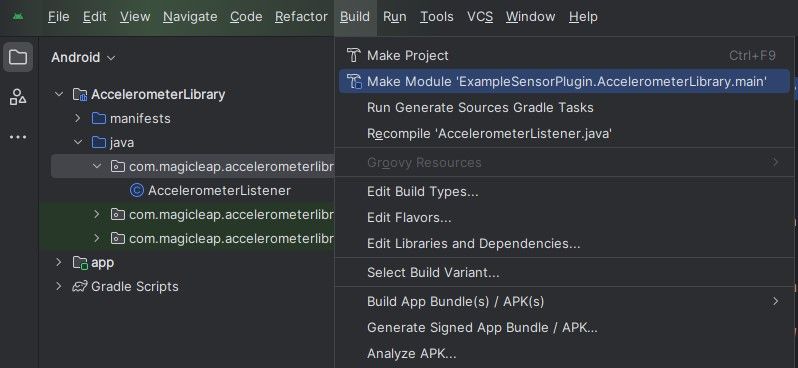Screen dimensions: 798x368
Task: Click the AccelerometerListener class icon
Action: click(136, 190)
